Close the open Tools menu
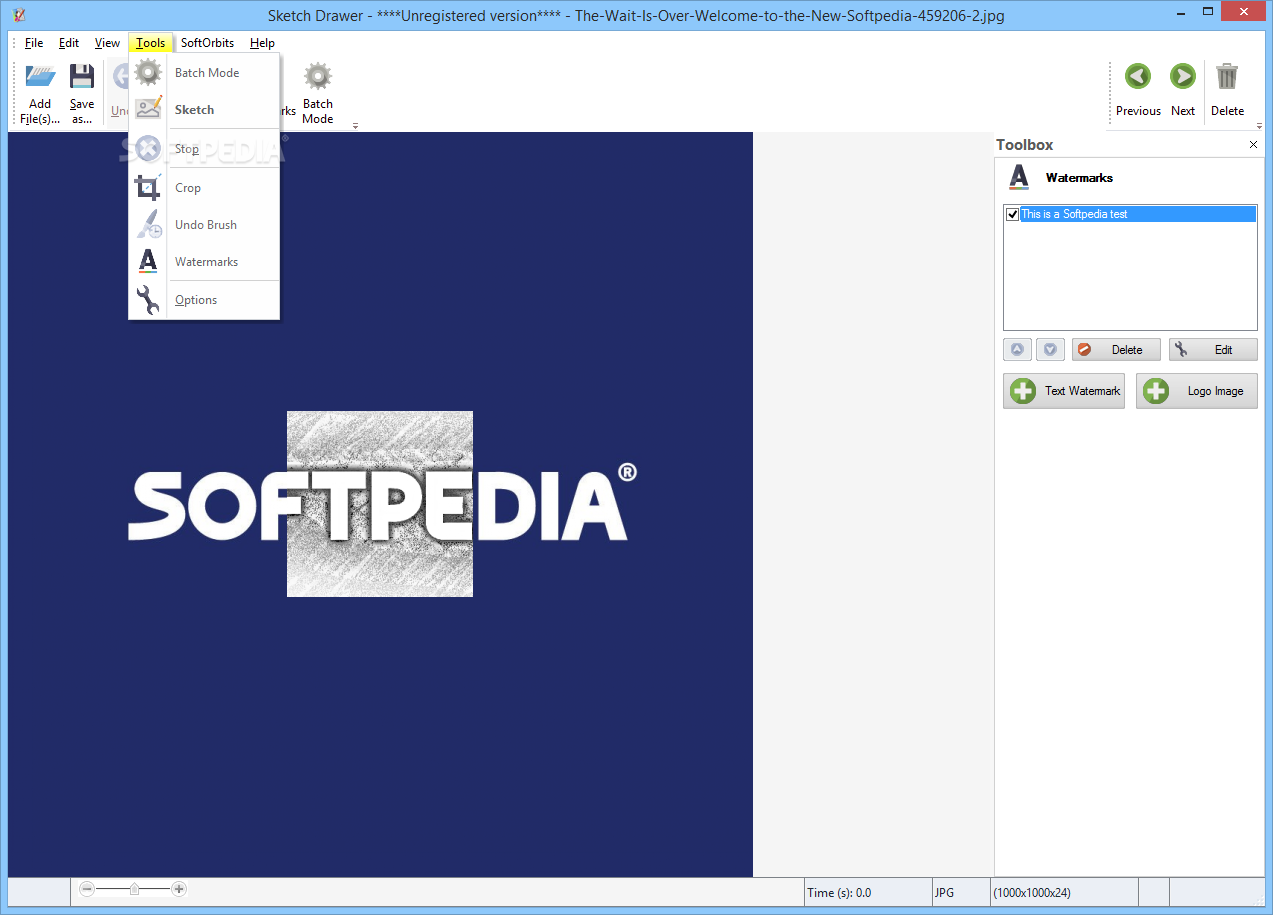 point(150,43)
